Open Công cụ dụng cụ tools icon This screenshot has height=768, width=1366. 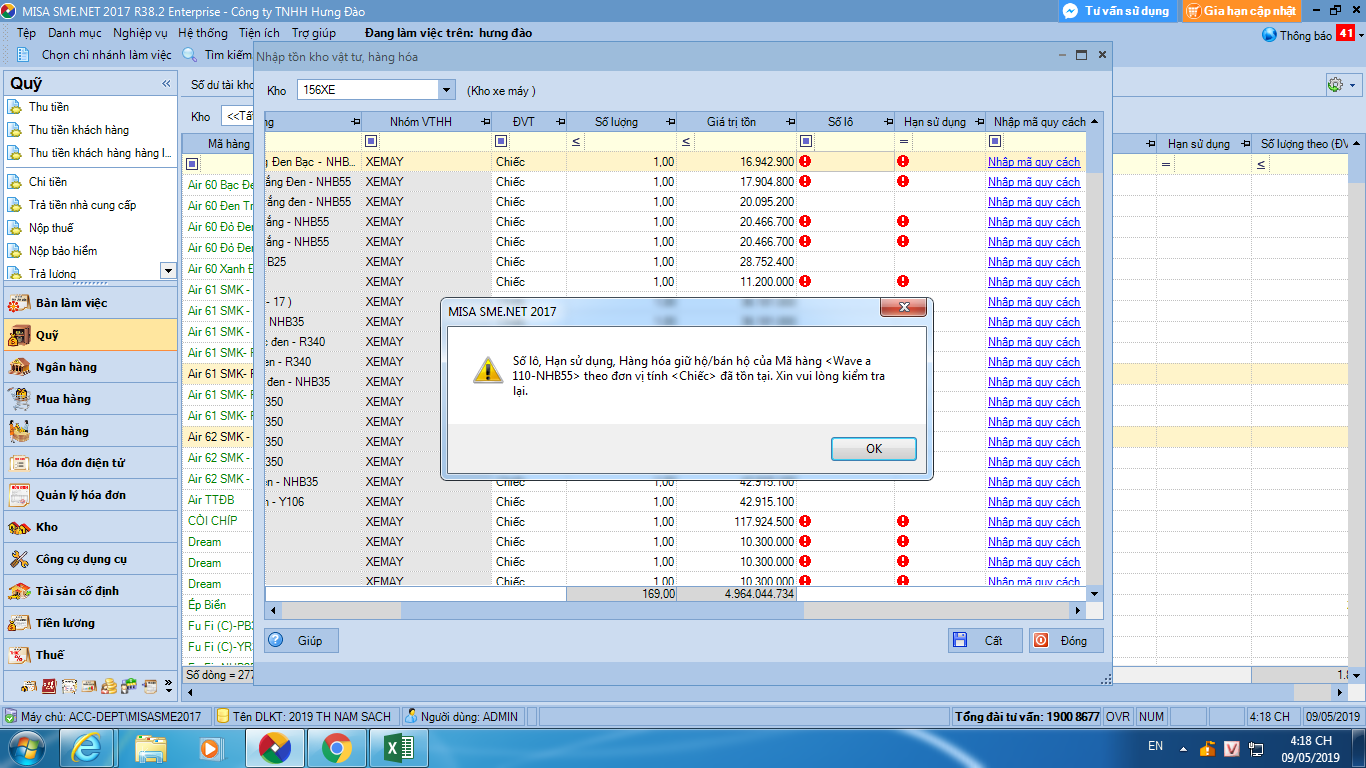point(19,559)
